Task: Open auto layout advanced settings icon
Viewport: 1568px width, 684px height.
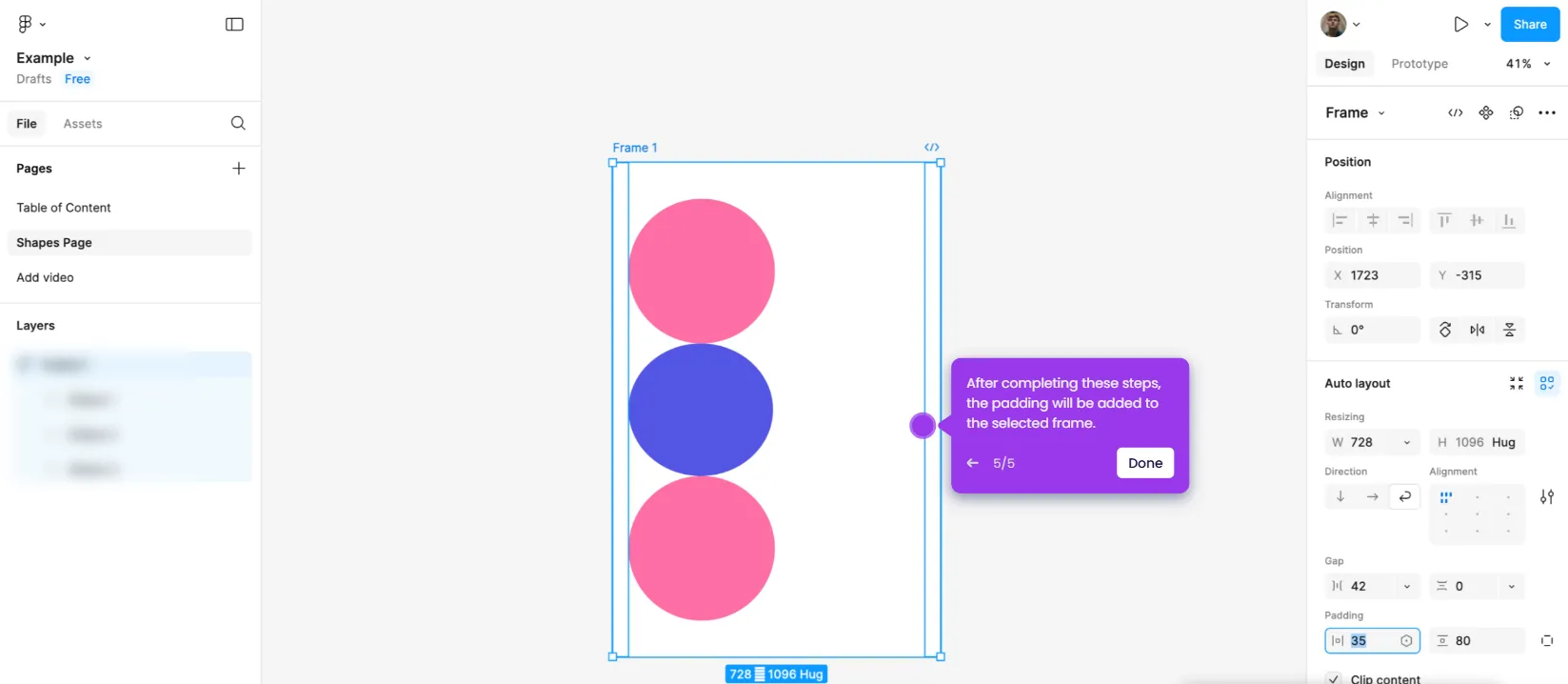Action: coord(1547,497)
